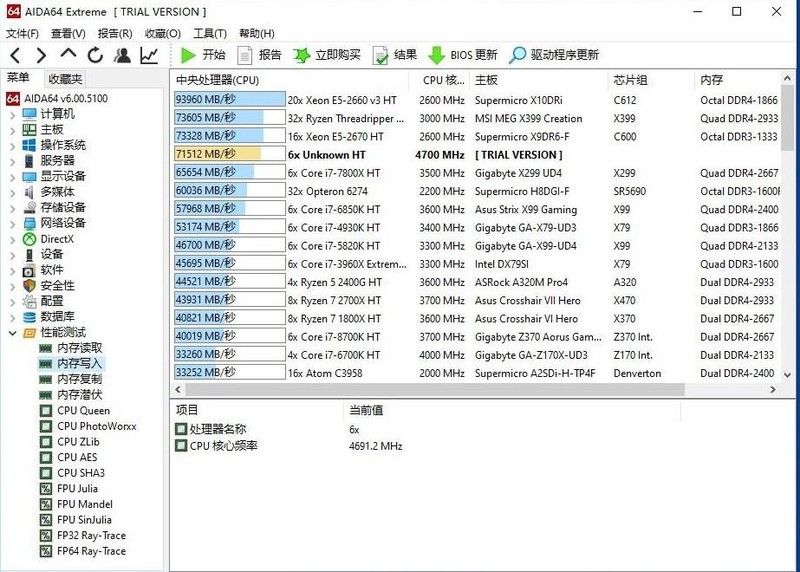This screenshot has width=800, height=572.
Task: Select the 安全性 shield icon
Action: click(30, 286)
